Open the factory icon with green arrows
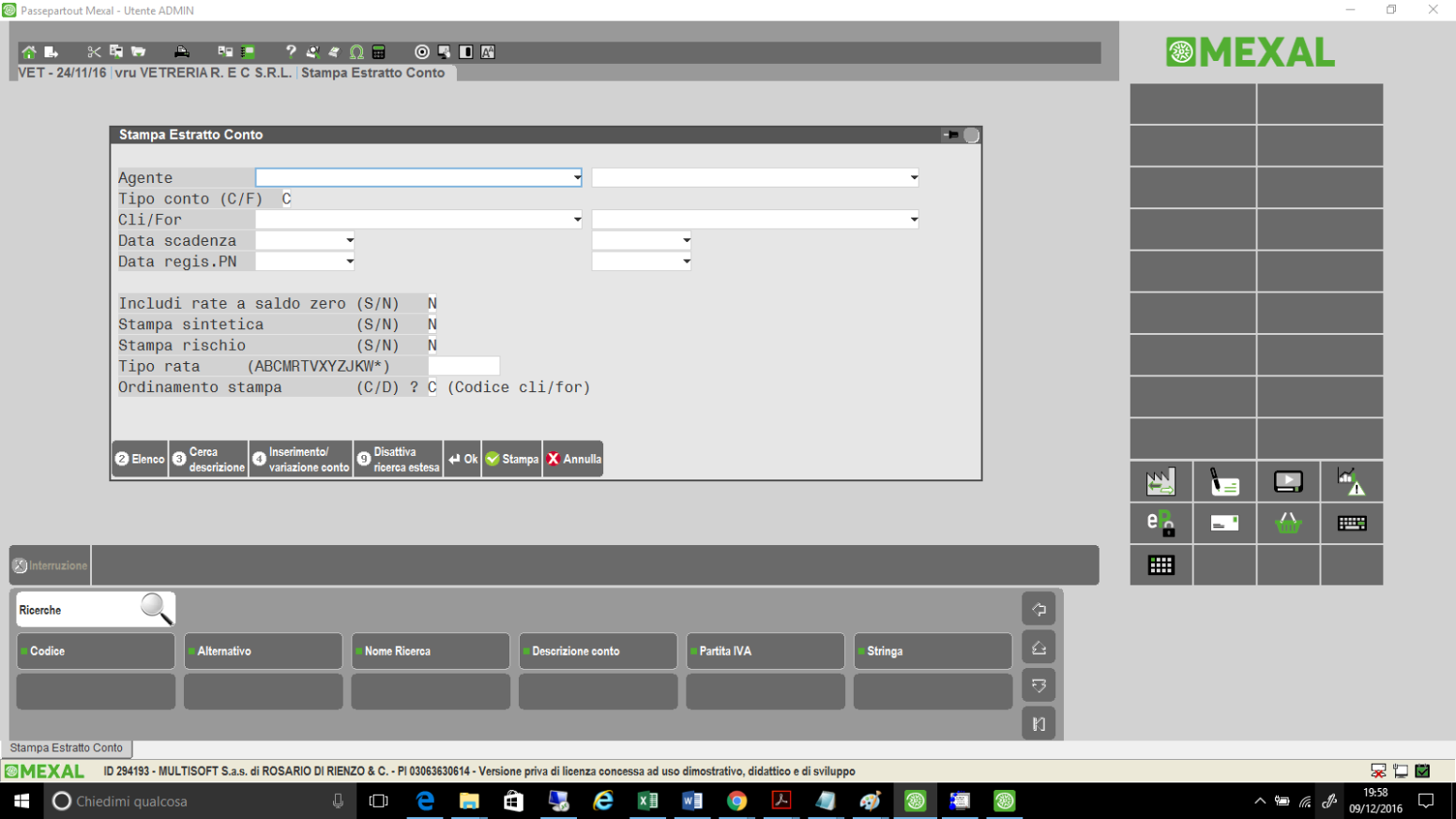This screenshot has height=819, width=1456. coord(1160,482)
